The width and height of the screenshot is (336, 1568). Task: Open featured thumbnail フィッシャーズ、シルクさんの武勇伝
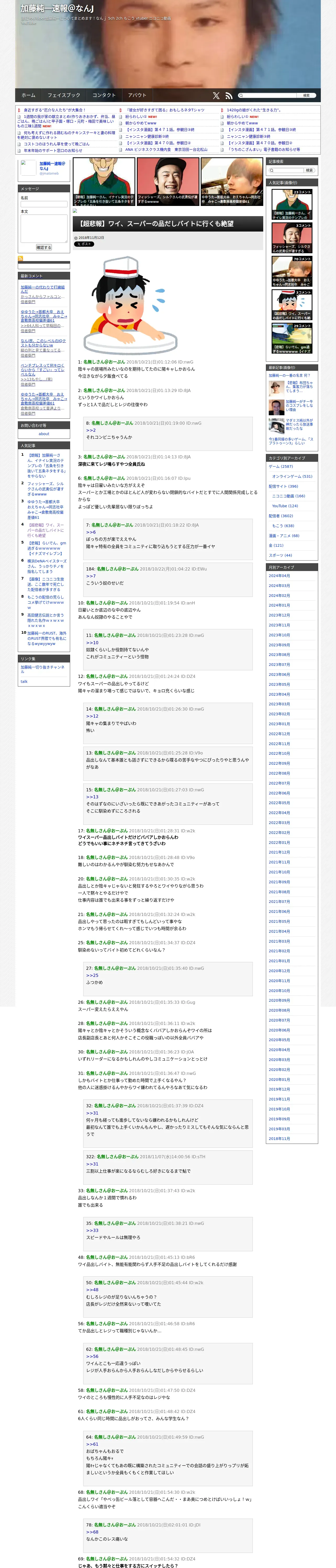click(168, 181)
